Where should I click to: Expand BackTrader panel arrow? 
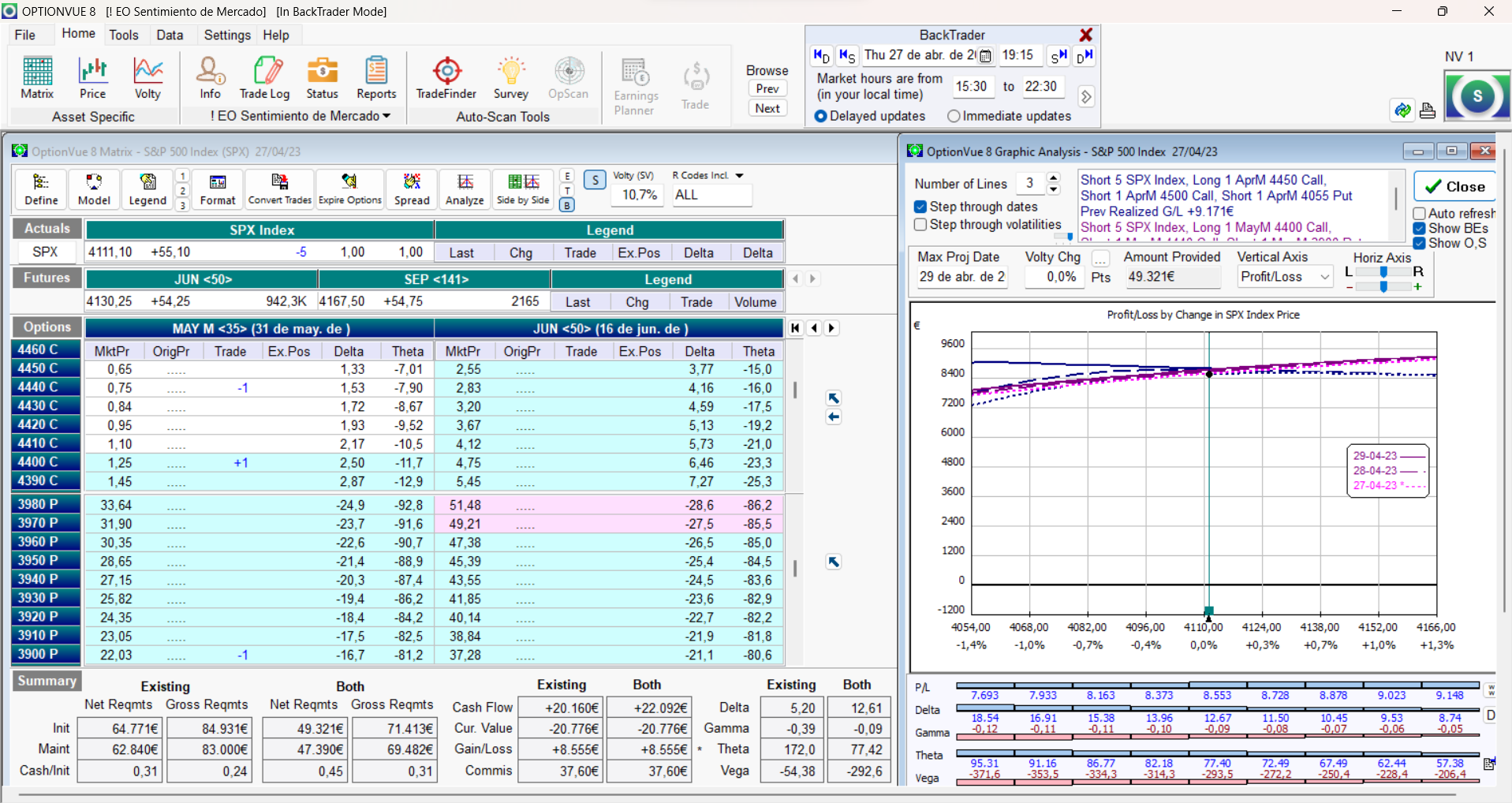coord(1086,96)
